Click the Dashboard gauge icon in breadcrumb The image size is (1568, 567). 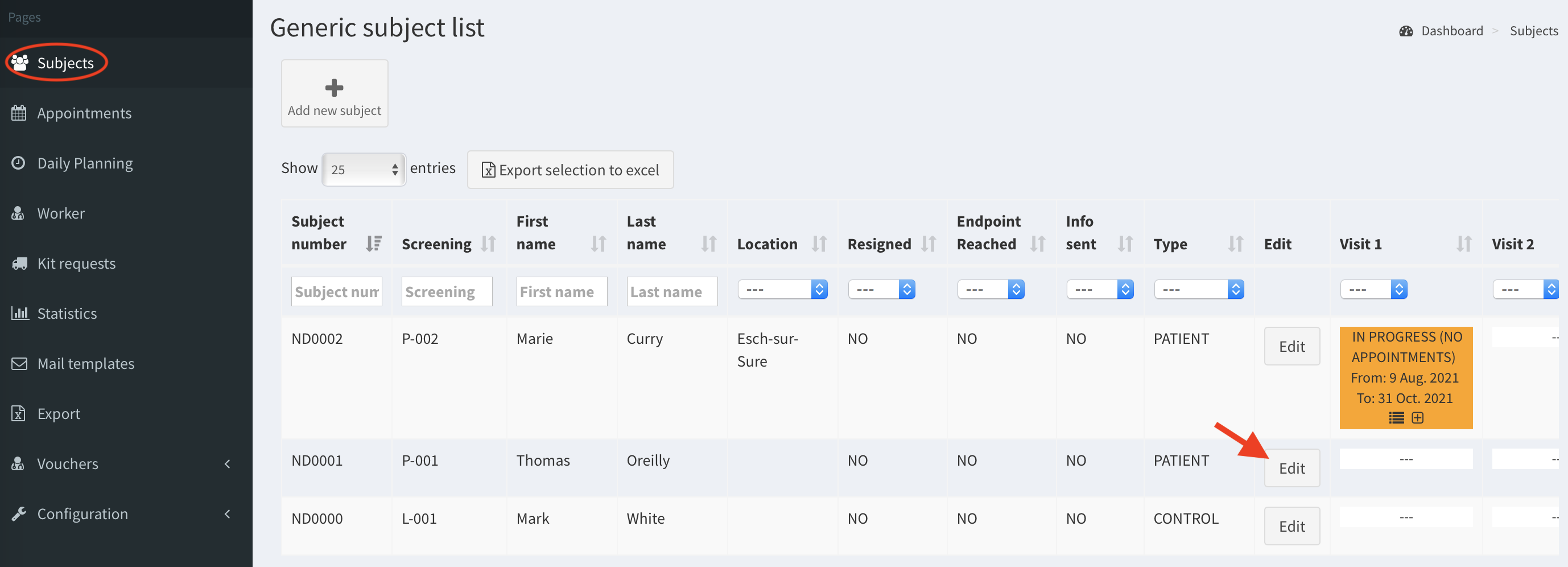(1405, 31)
